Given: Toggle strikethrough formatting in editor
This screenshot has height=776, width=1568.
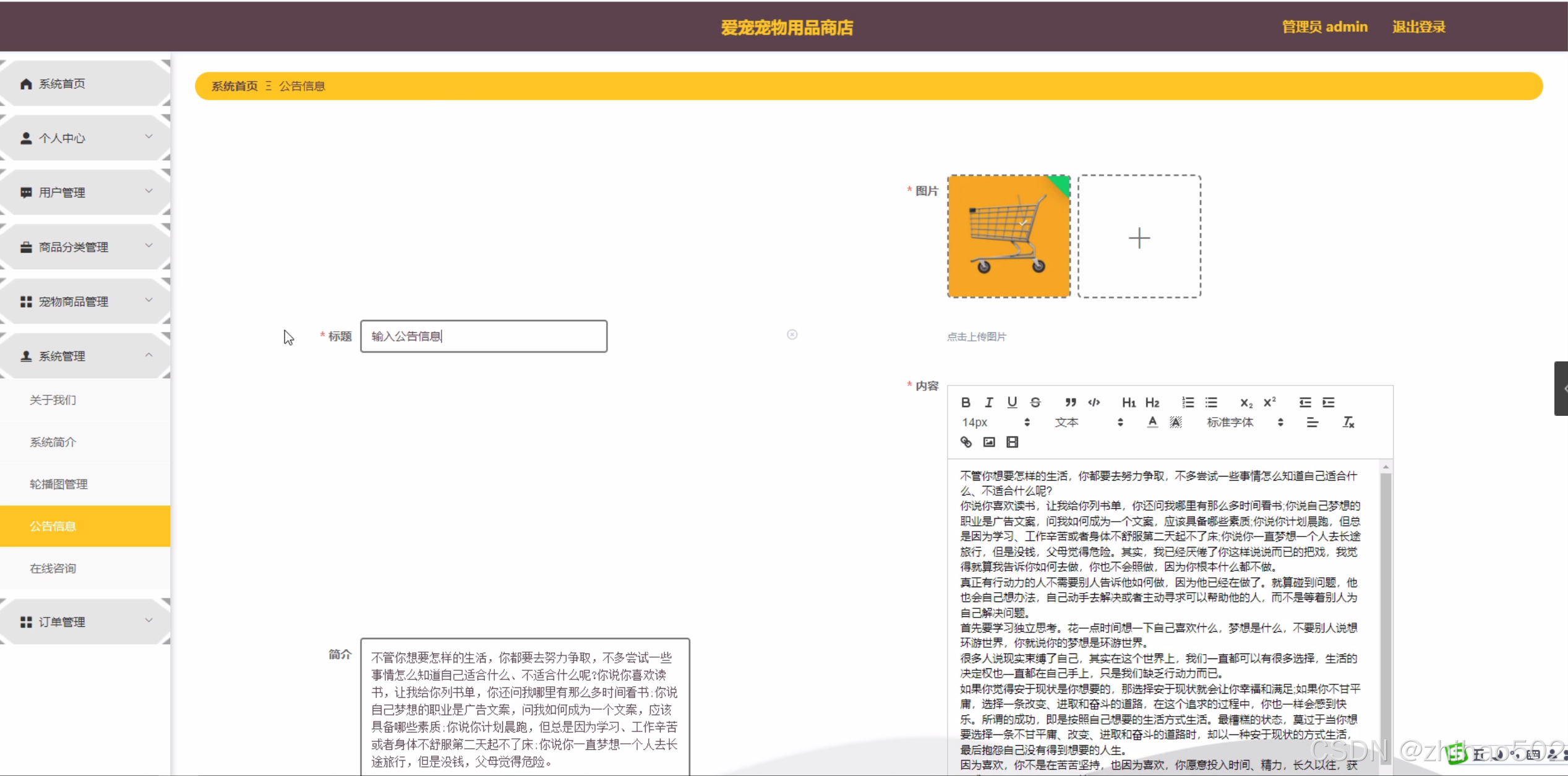Looking at the screenshot, I should click(1035, 402).
